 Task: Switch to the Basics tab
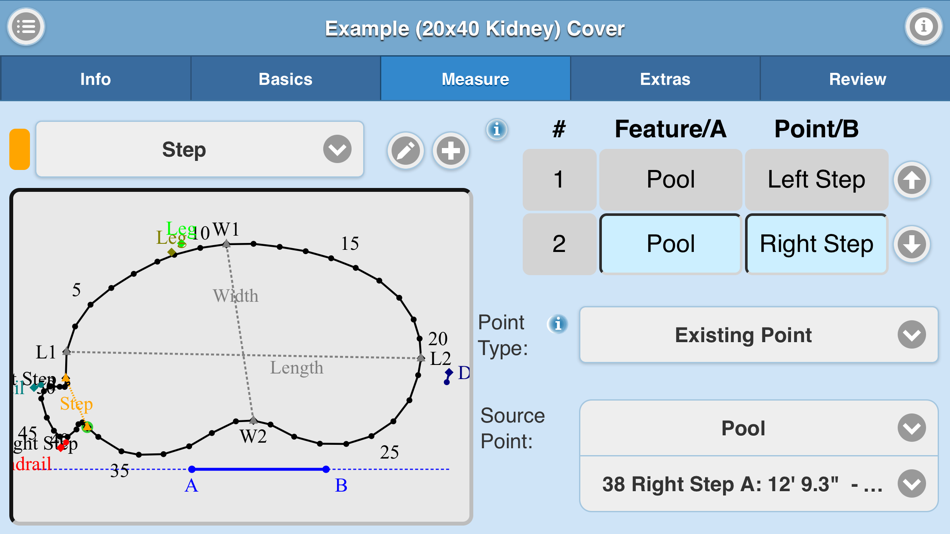tap(285, 79)
